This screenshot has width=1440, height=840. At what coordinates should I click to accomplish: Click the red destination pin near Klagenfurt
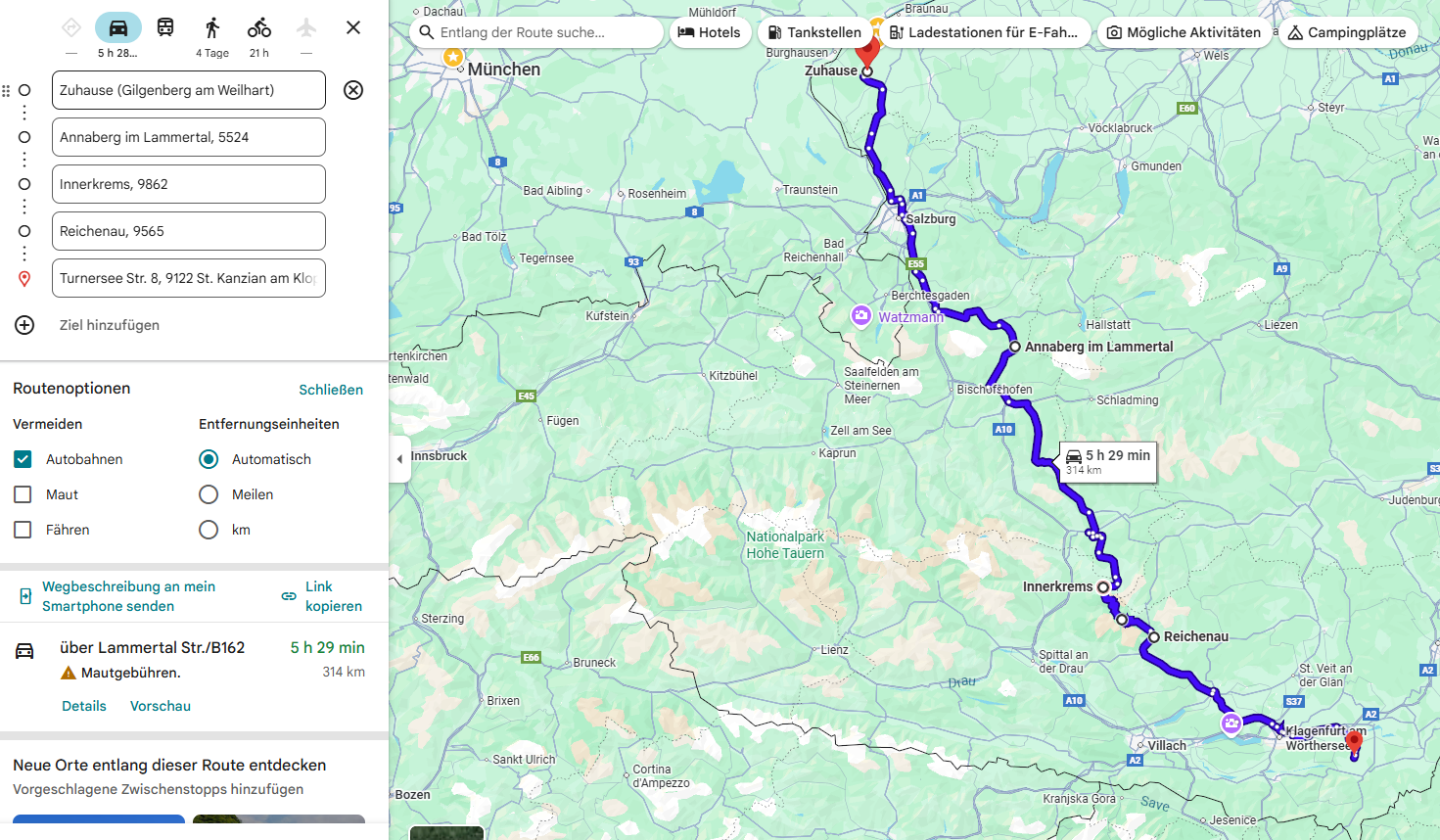1354,743
